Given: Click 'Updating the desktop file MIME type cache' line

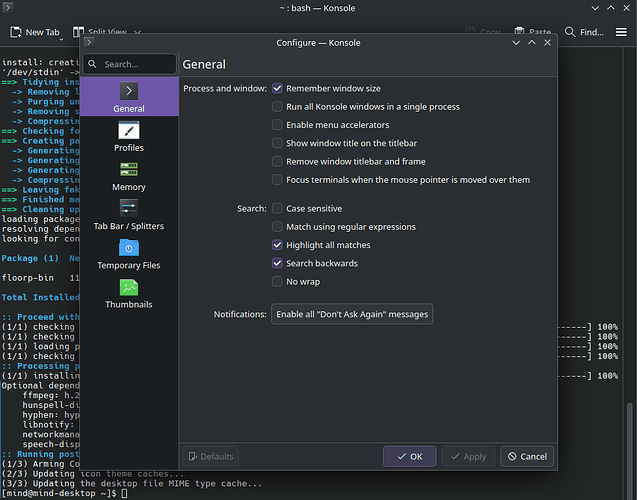Looking at the screenshot, I should tap(147, 484).
